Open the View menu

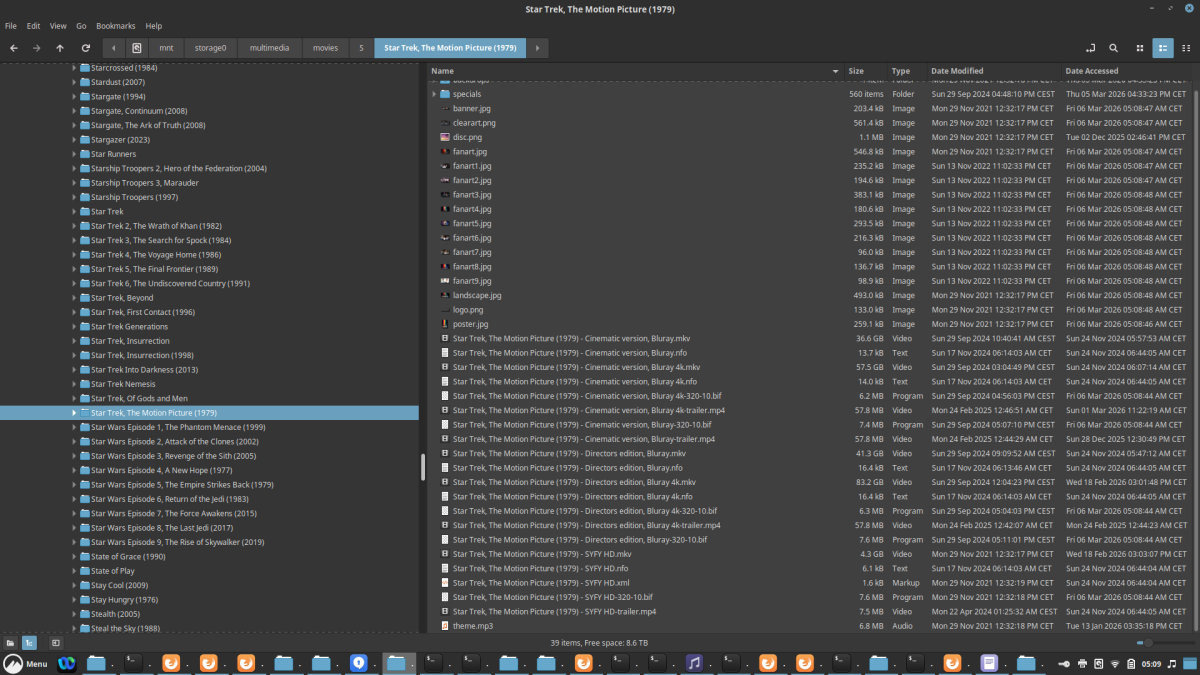[x=58, y=25]
